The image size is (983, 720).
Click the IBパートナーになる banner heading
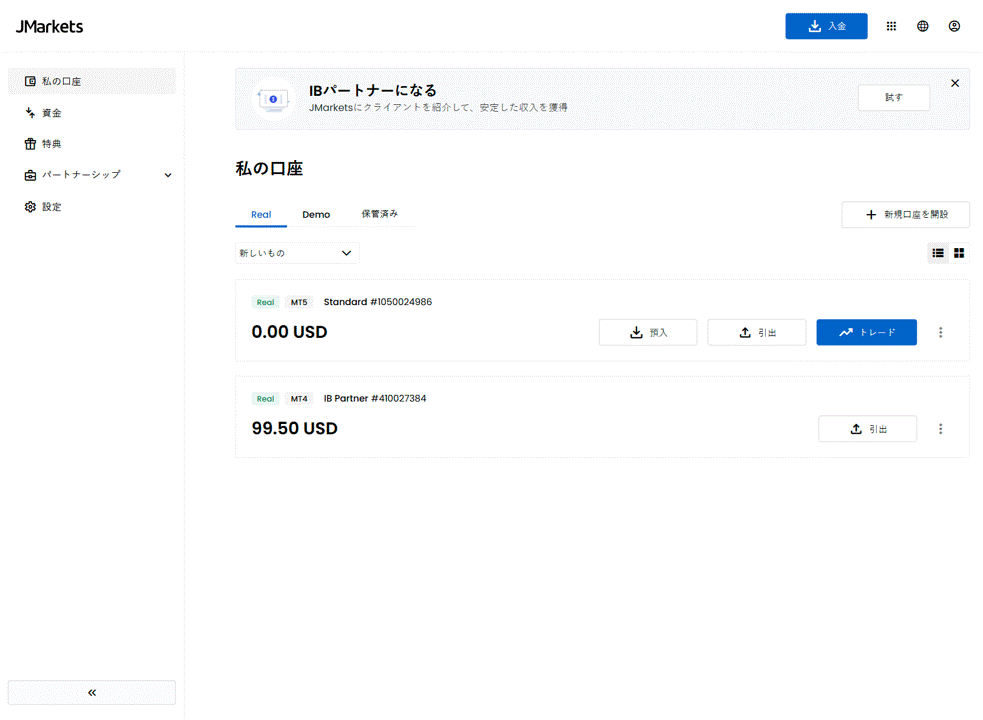pyautogui.click(x=373, y=90)
